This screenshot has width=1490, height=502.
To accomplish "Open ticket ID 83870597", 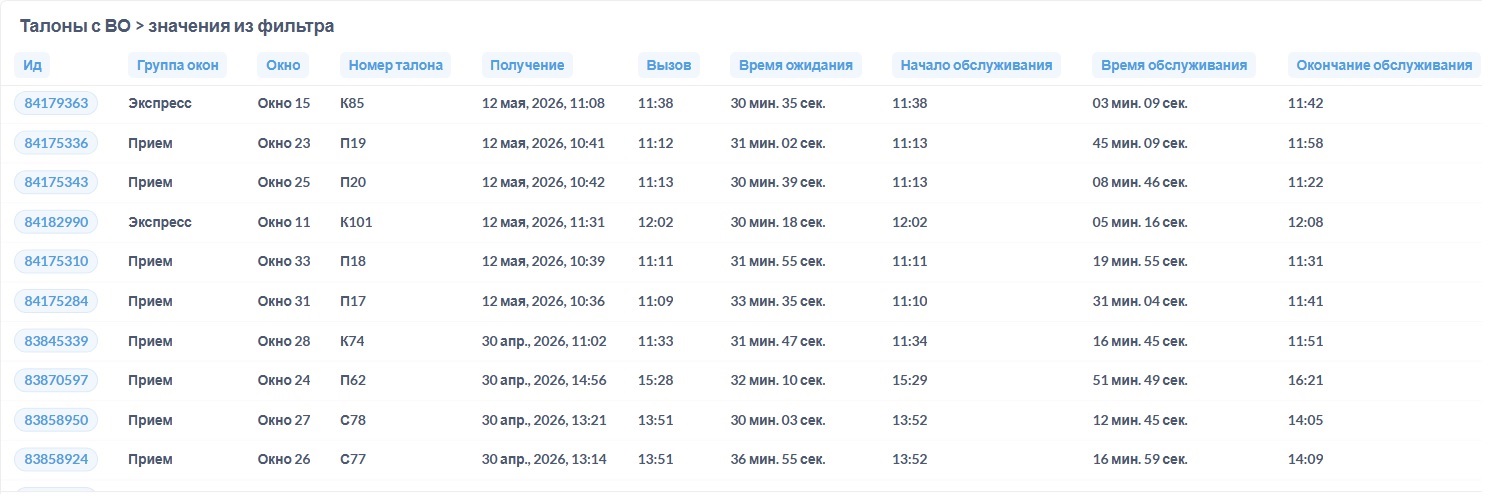I will [56, 380].
